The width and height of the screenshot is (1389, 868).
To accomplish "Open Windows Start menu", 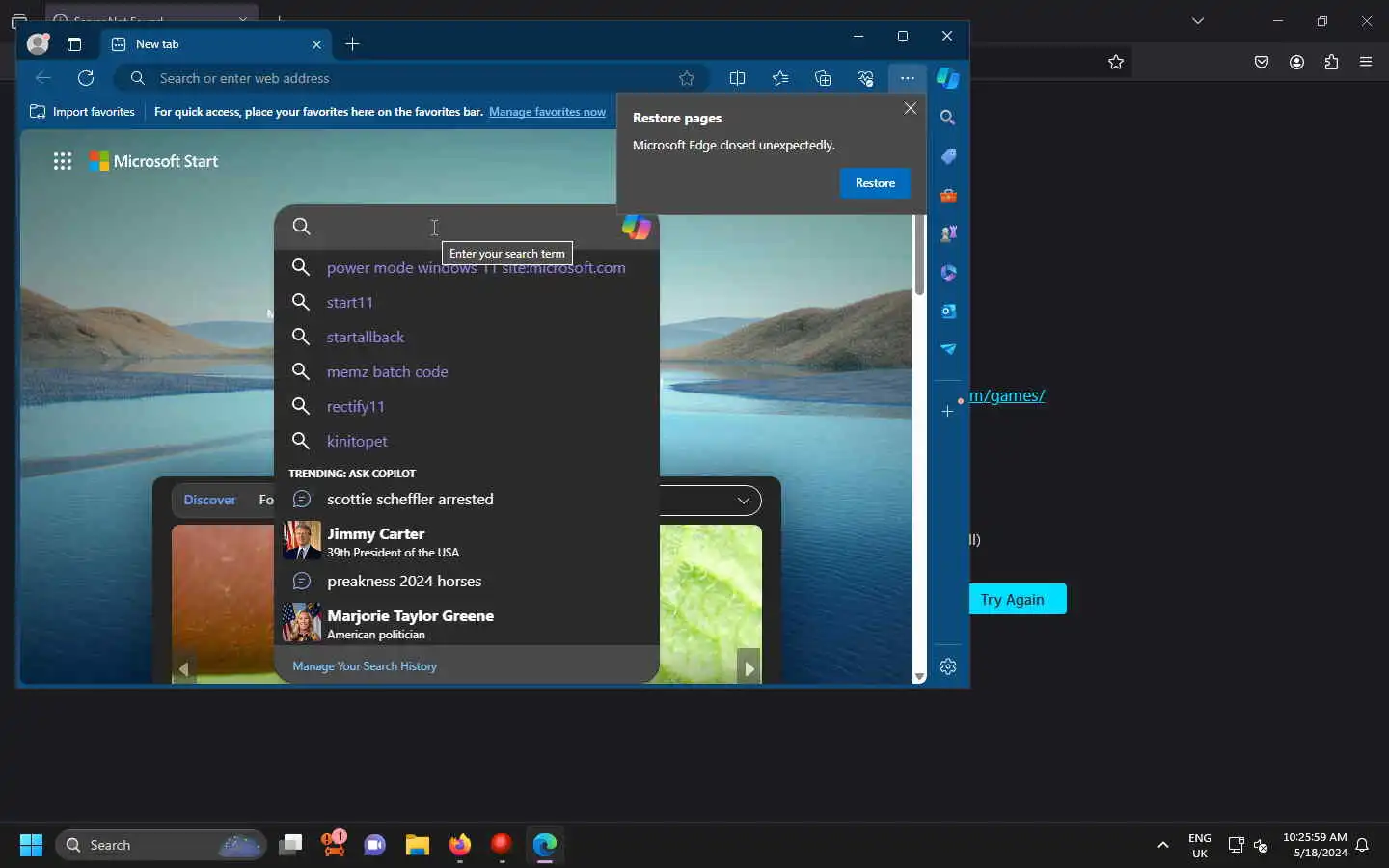I will point(31,846).
